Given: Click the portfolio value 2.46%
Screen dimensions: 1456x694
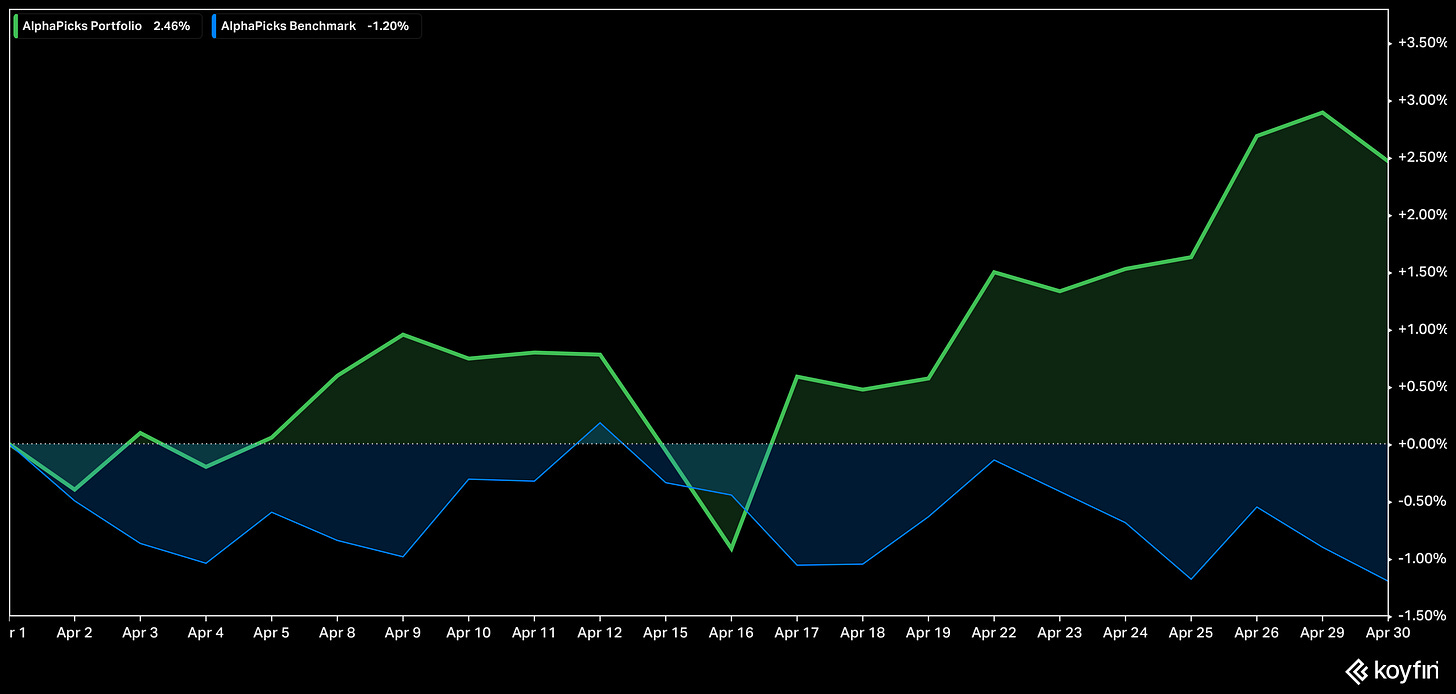Looking at the screenshot, I should (171, 26).
